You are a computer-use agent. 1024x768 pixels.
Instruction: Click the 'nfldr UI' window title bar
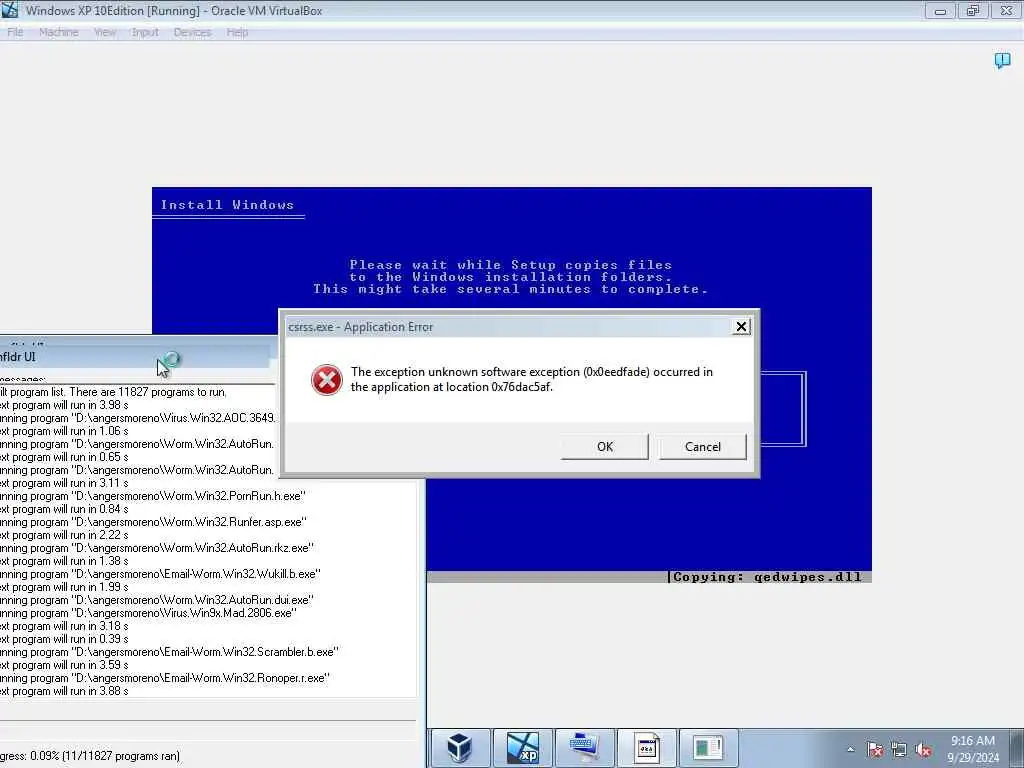click(135, 357)
